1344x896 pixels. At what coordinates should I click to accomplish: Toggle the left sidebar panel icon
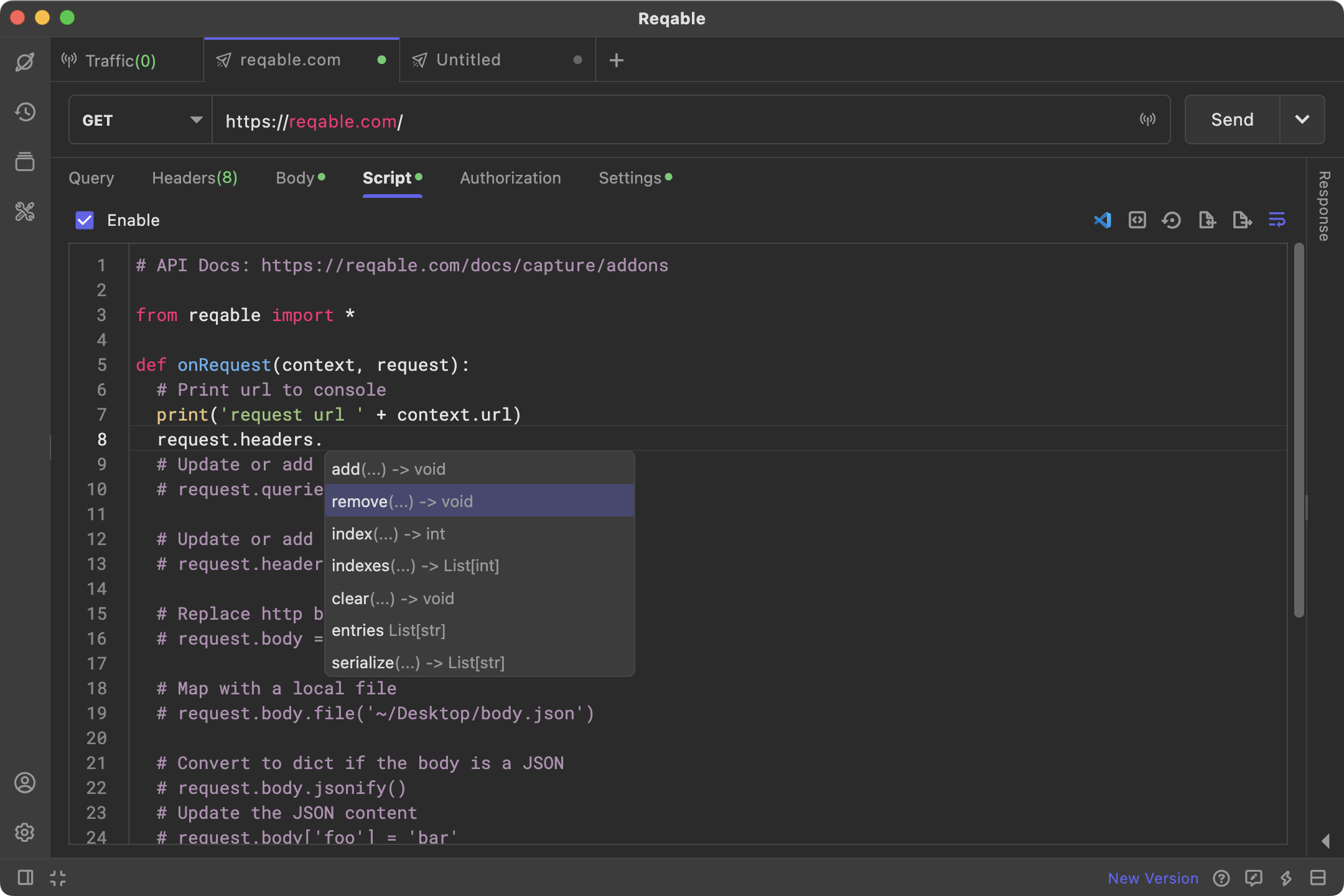pyautogui.click(x=26, y=878)
